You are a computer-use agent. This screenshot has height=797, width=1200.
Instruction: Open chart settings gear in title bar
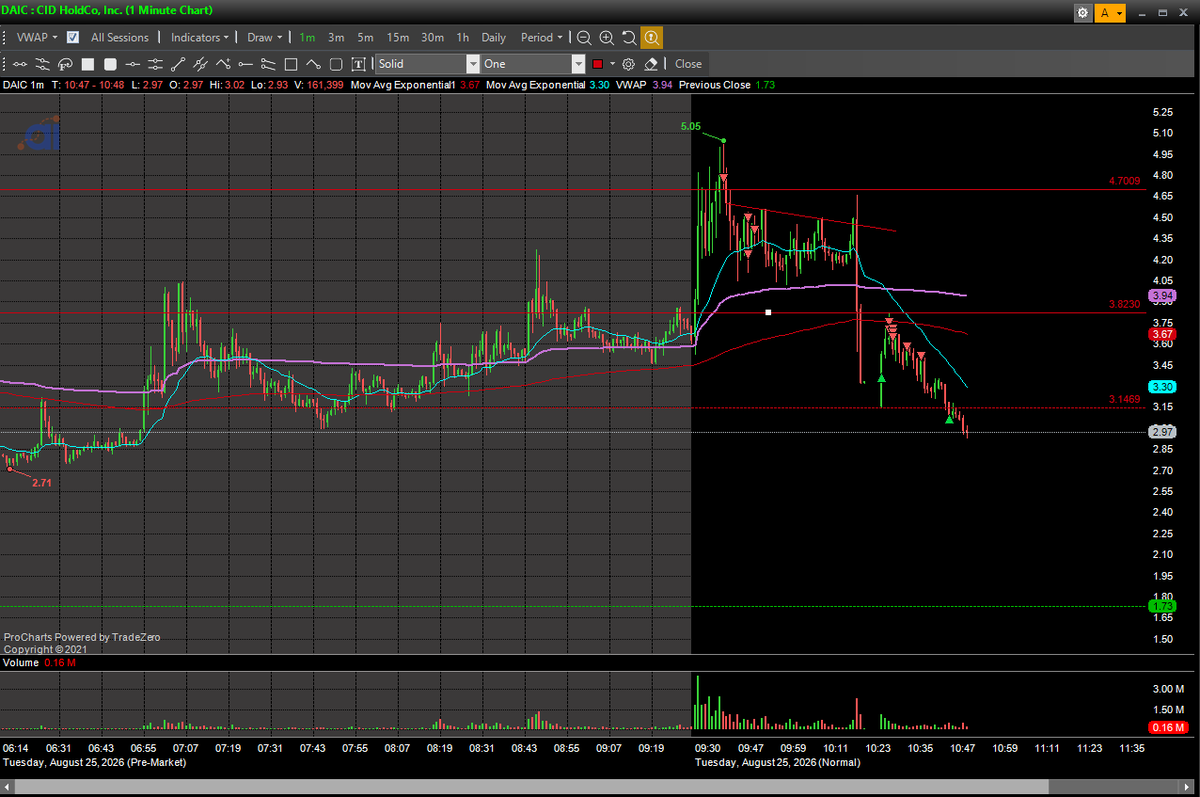point(1083,13)
